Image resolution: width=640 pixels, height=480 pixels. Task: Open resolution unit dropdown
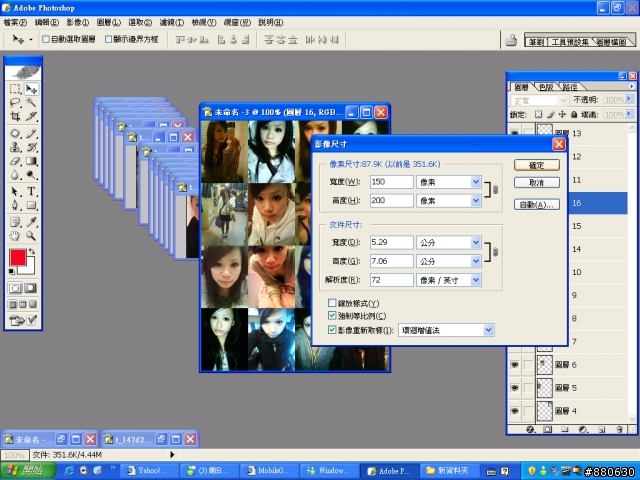click(476, 280)
